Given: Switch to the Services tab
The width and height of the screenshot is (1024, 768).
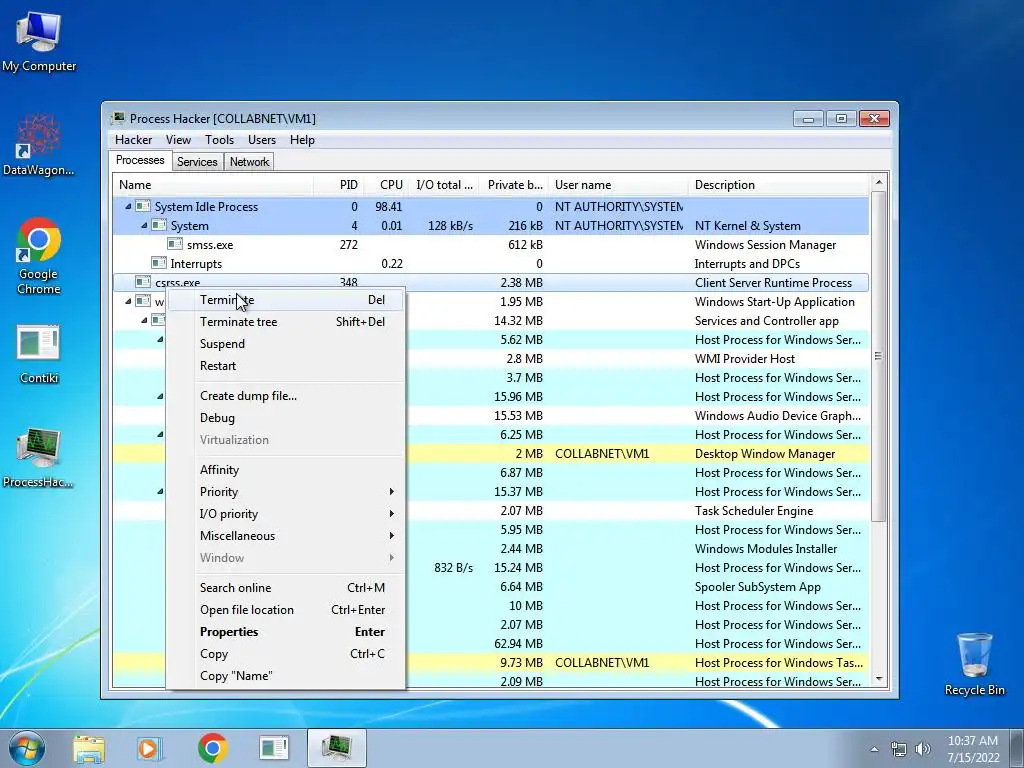Looking at the screenshot, I should coord(197,162).
